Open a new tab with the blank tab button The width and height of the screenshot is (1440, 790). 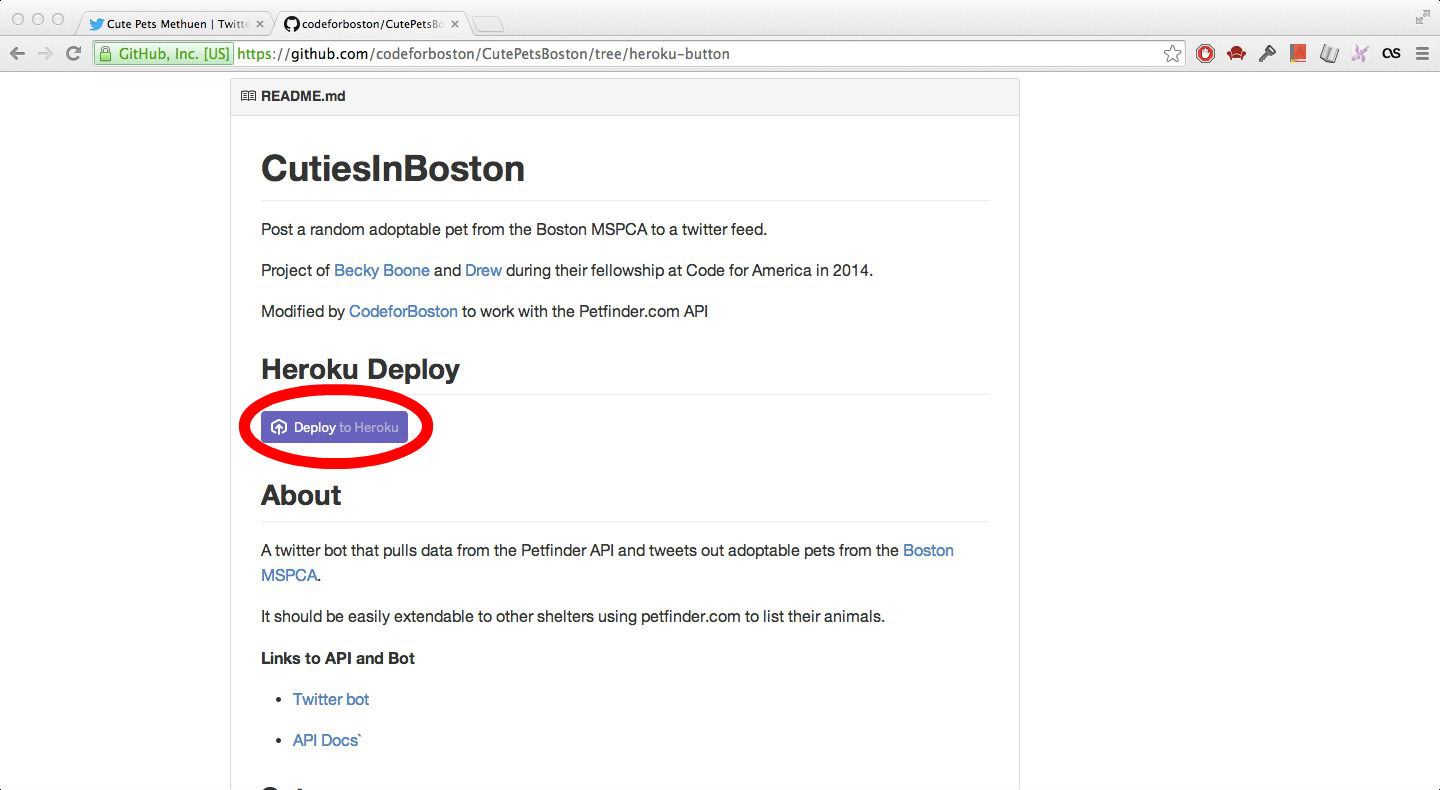pos(488,24)
